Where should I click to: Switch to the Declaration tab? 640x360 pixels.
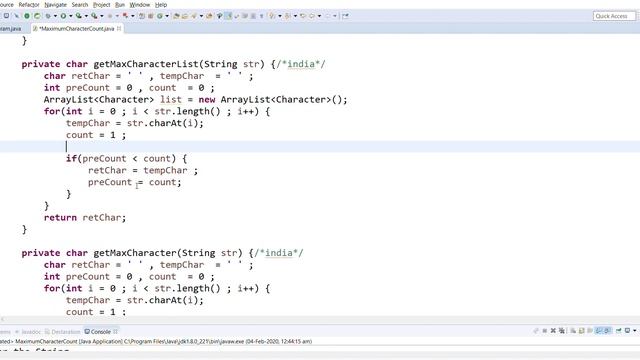tap(62, 331)
